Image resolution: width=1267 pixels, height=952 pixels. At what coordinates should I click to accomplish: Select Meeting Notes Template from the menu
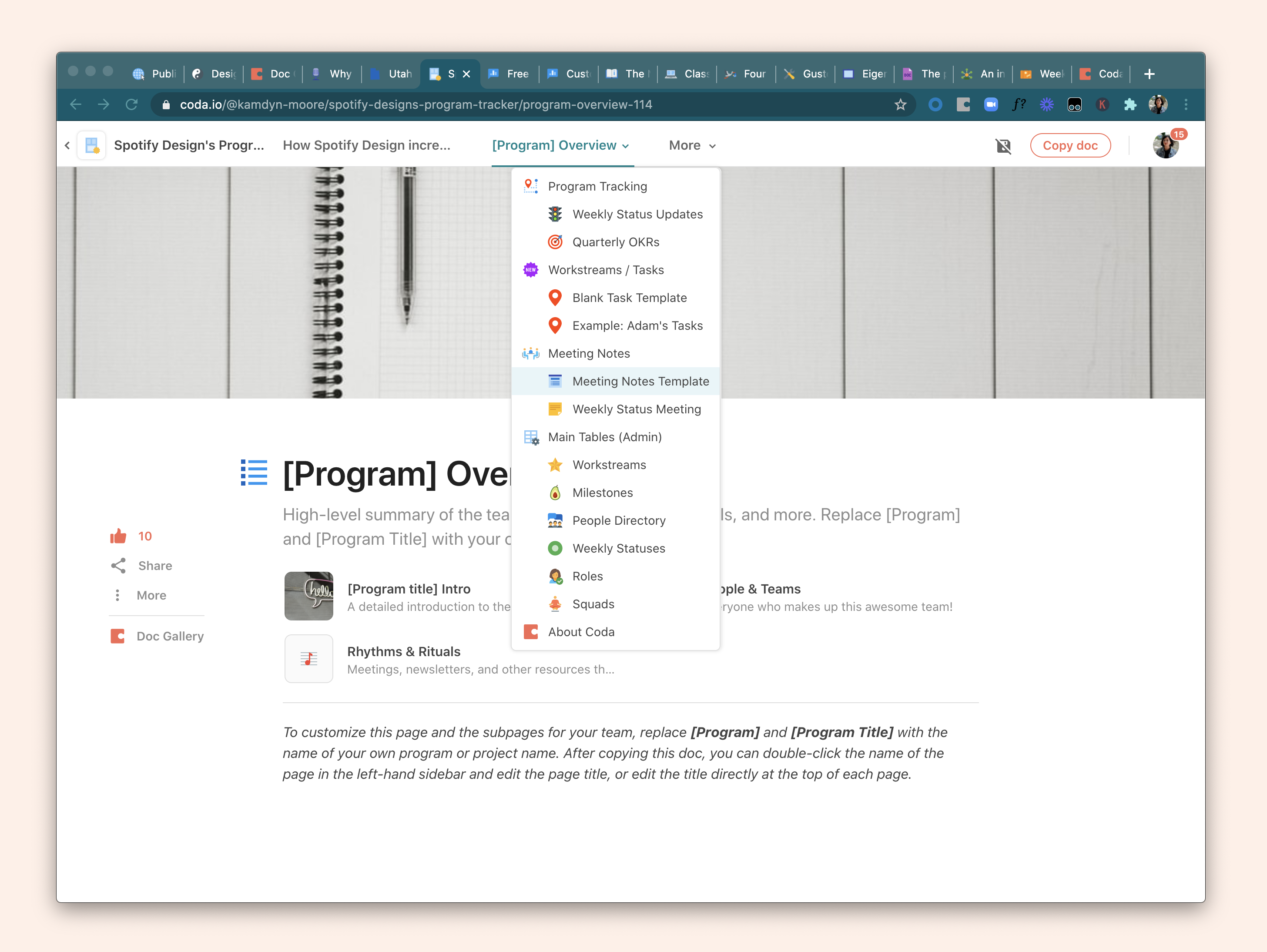(640, 382)
